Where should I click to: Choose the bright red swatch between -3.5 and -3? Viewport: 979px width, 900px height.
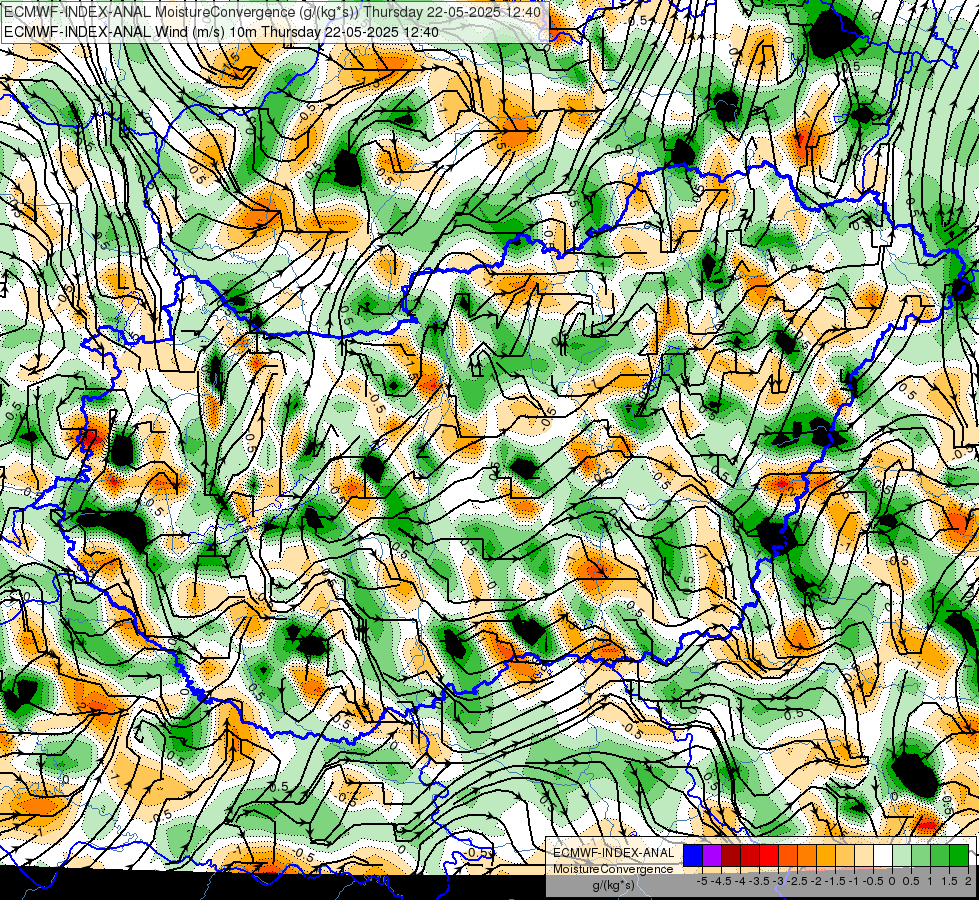(769, 855)
